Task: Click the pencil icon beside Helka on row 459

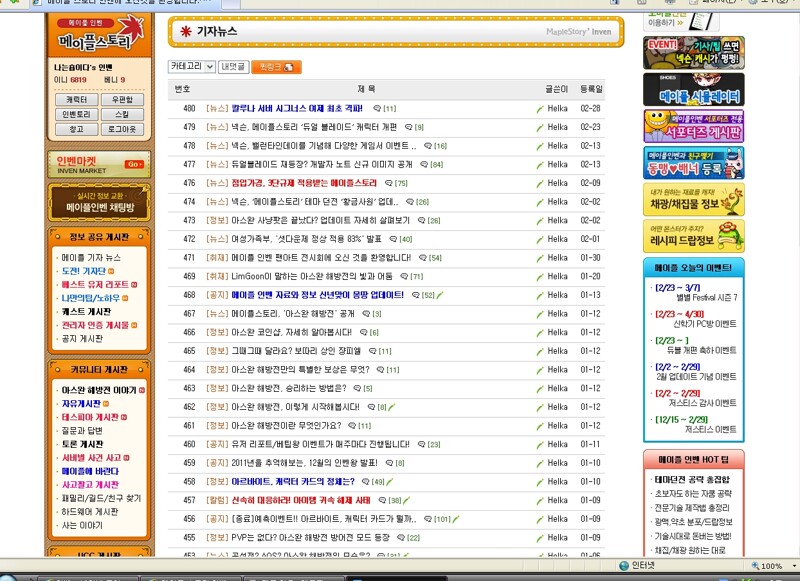Action: click(540, 463)
